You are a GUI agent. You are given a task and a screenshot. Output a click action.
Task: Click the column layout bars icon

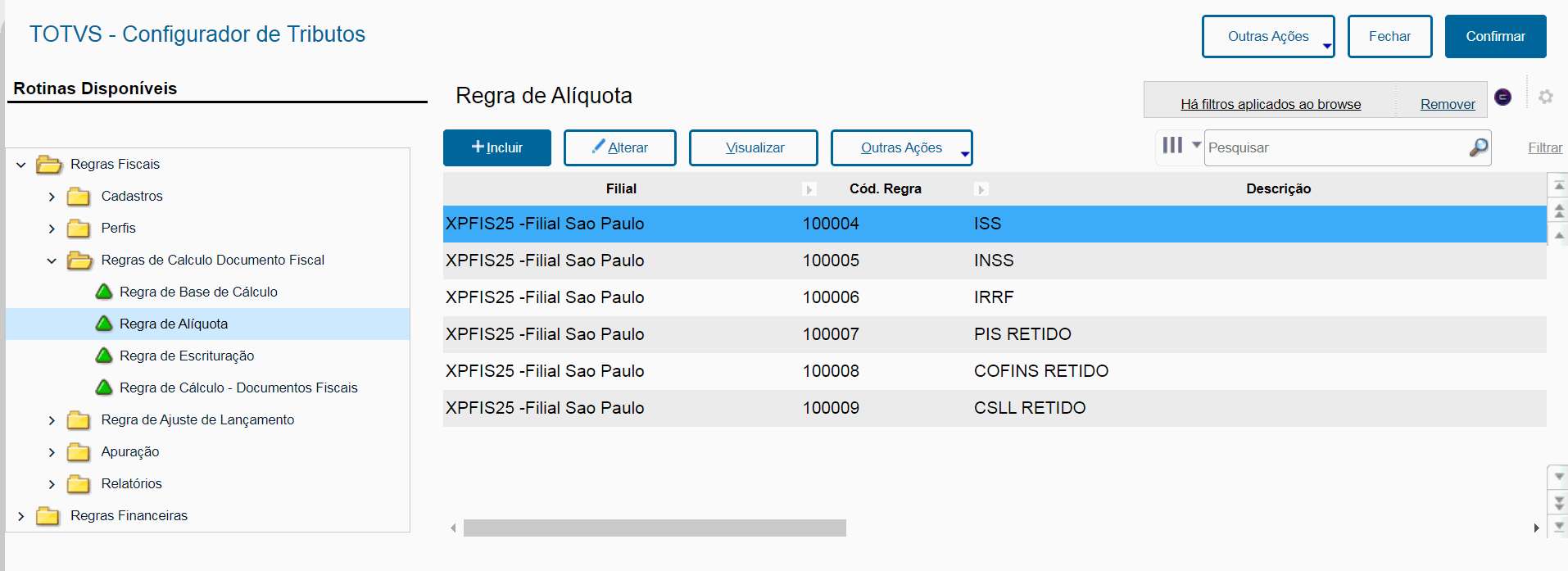[1172, 146]
